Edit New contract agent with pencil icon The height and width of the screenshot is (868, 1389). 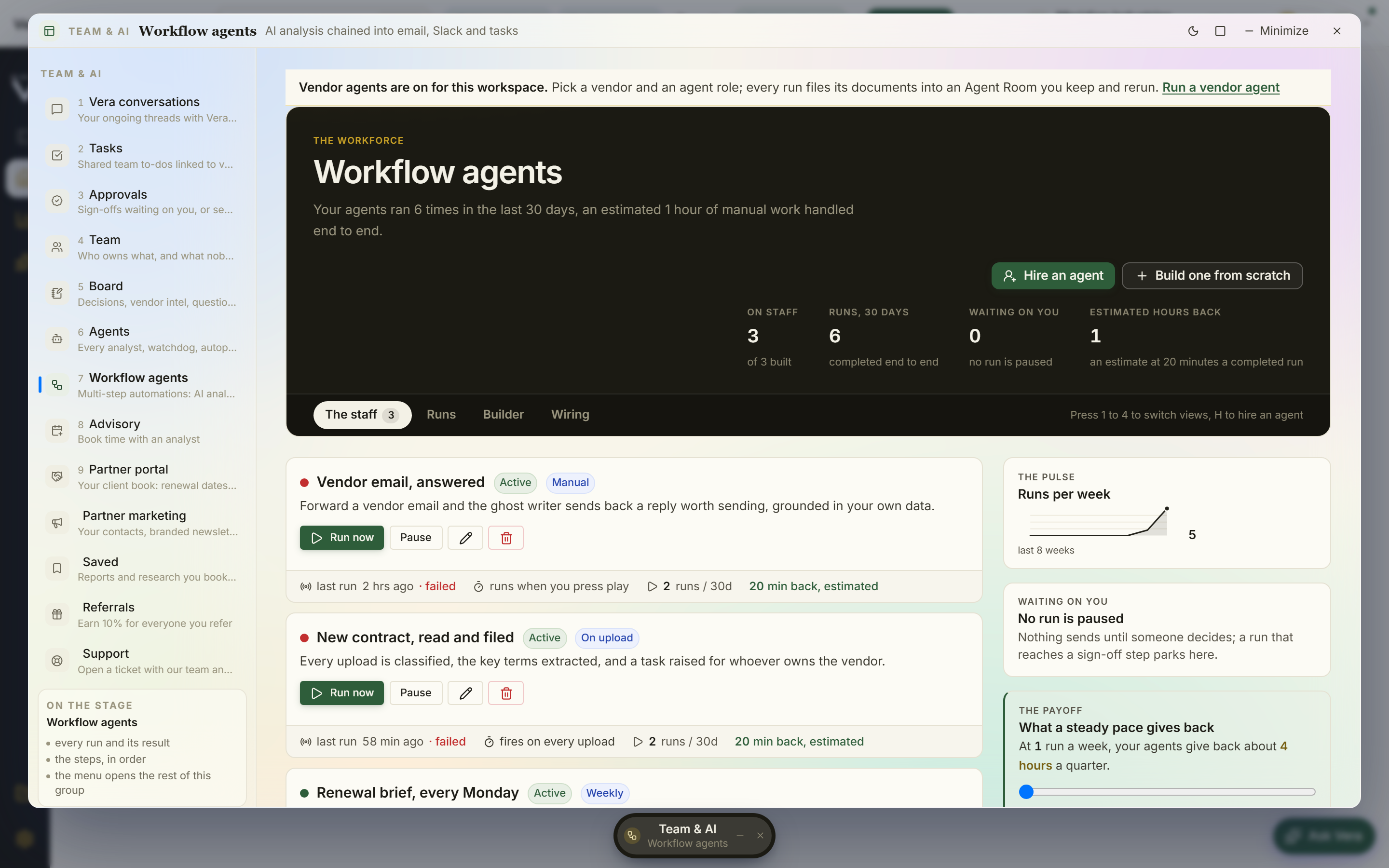pyautogui.click(x=465, y=693)
